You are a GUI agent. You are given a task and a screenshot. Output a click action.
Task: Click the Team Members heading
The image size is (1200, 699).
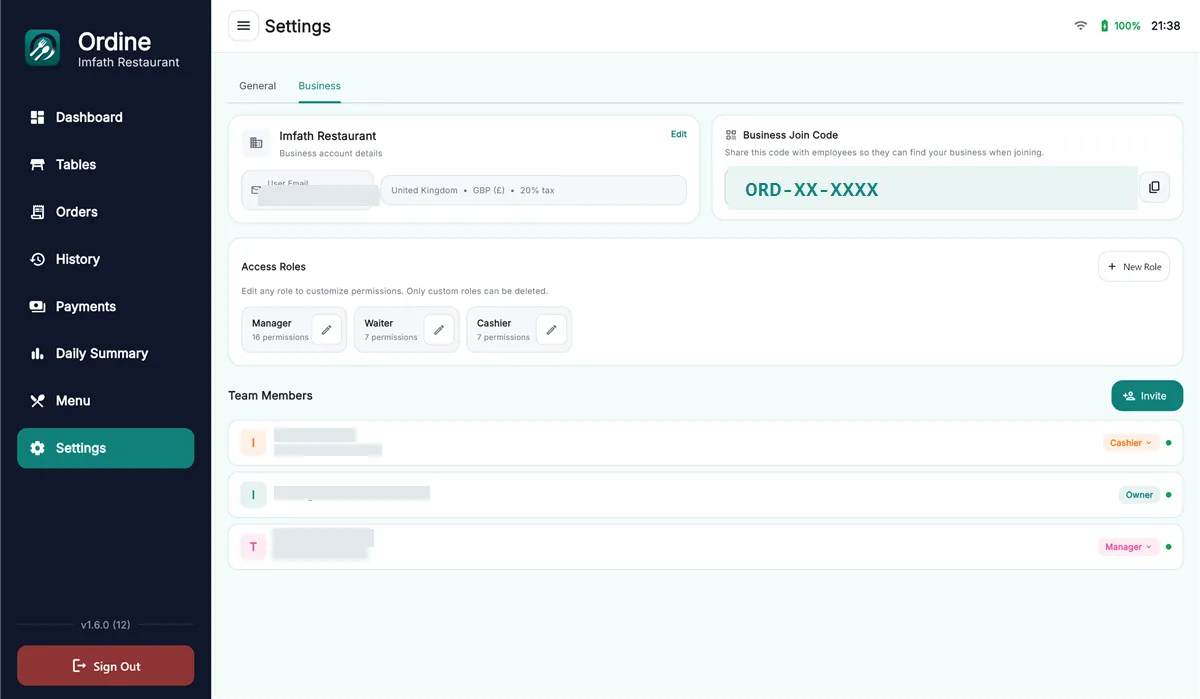click(x=270, y=396)
